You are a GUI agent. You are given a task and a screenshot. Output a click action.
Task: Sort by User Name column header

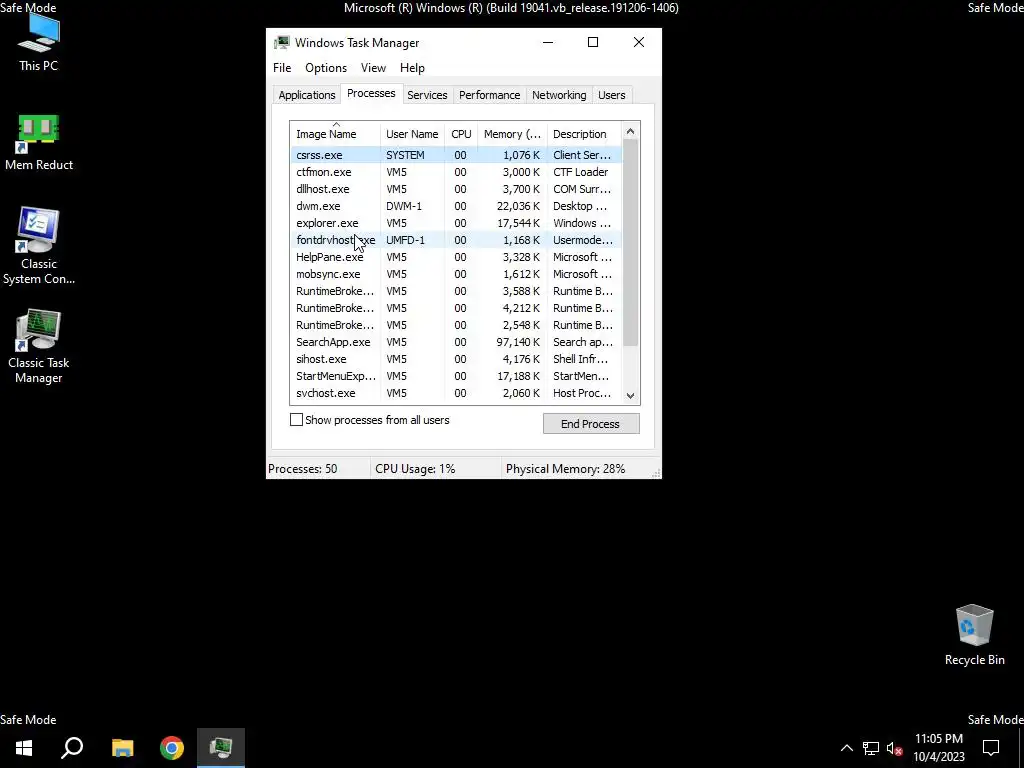pyautogui.click(x=412, y=134)
